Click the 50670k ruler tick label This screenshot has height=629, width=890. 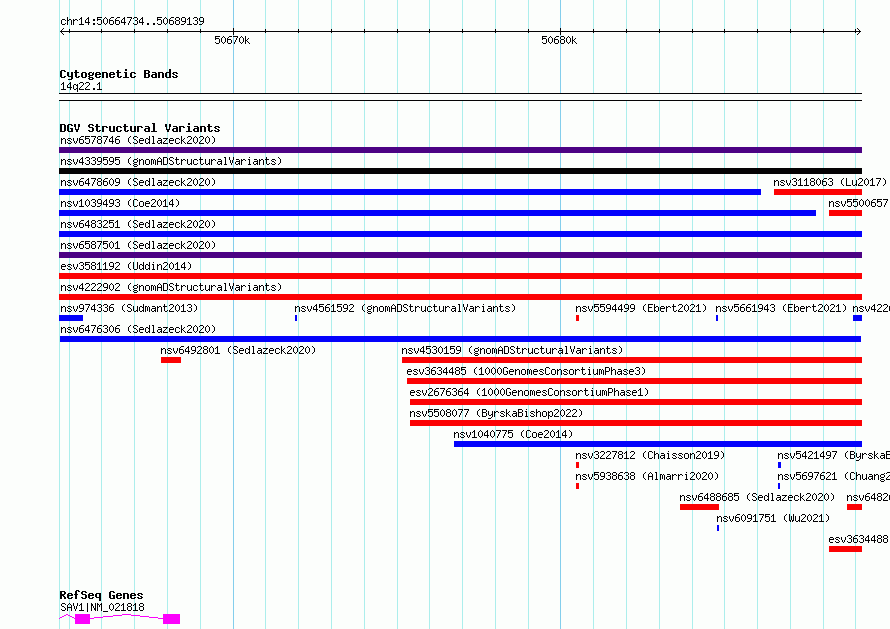[232, 40]
